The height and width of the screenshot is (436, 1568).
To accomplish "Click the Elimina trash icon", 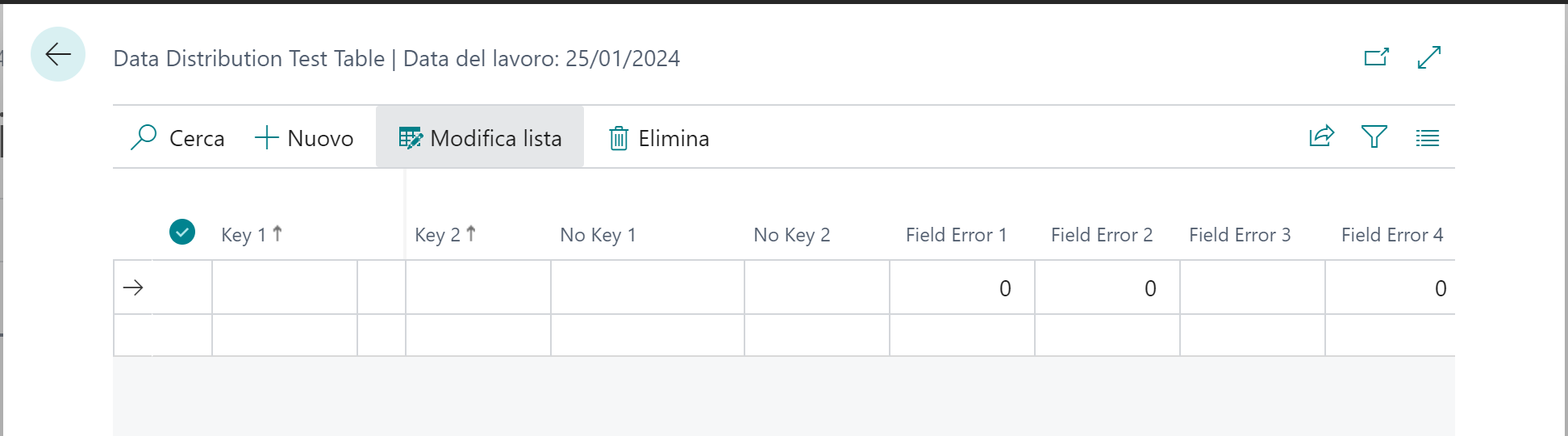I will point(619,139).
